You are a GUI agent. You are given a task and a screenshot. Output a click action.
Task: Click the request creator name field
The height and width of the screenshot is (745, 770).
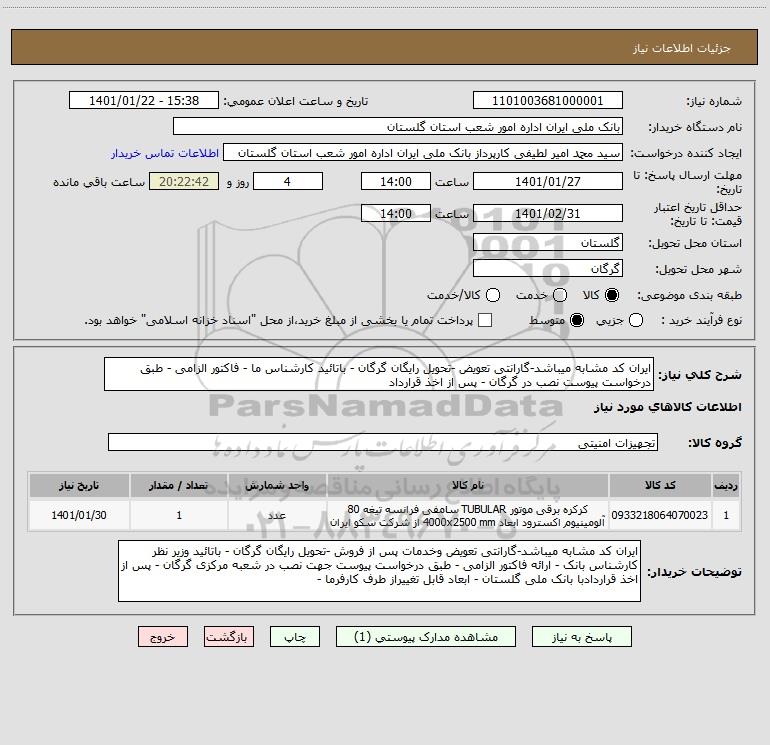[x=423, y=153]
